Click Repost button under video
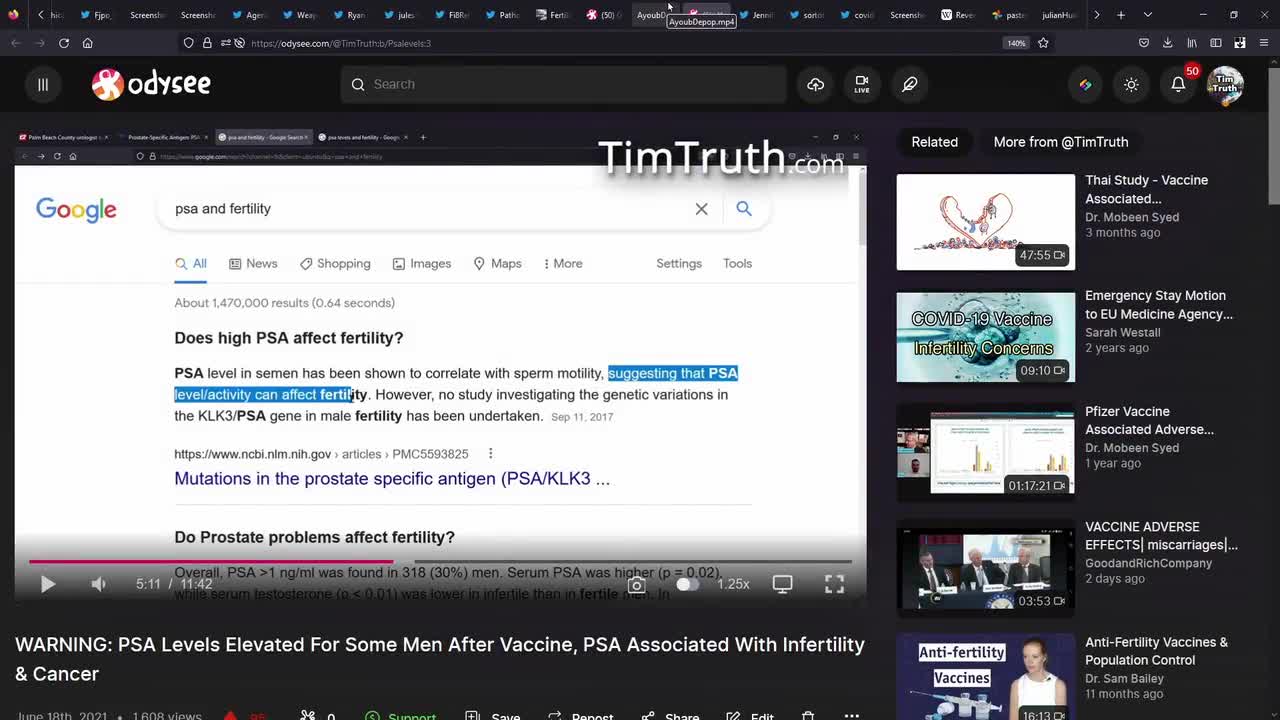The width and height of the screenshot is (1280, 720). coord(580,716)
